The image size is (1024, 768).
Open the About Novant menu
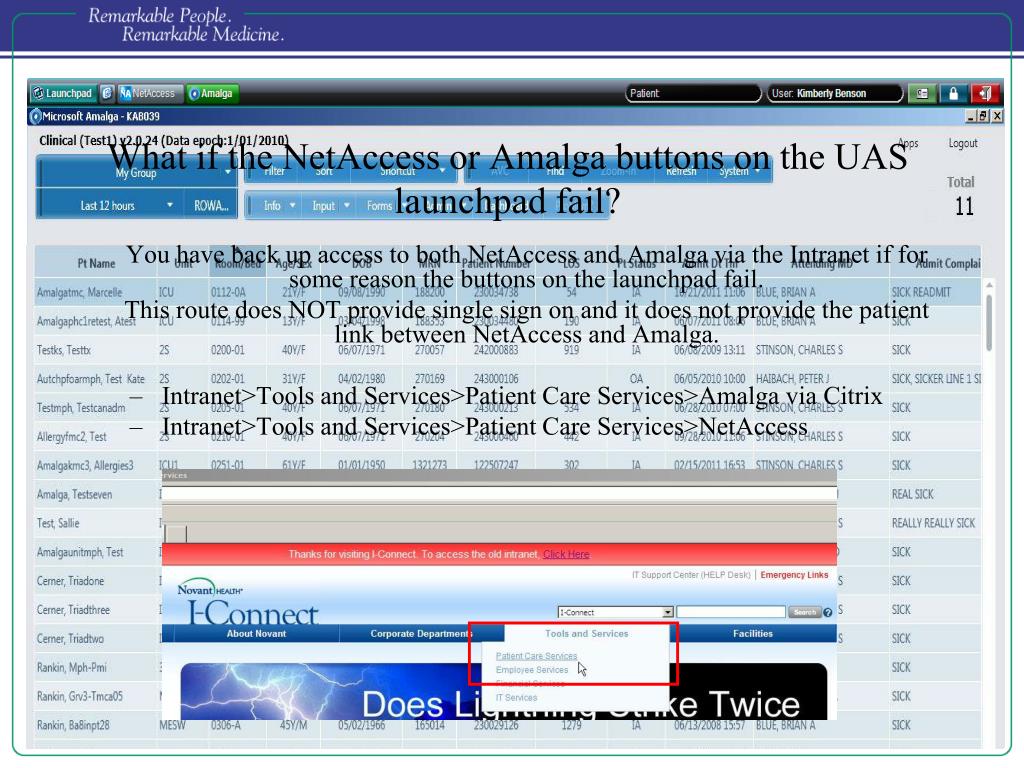[256, 633]
